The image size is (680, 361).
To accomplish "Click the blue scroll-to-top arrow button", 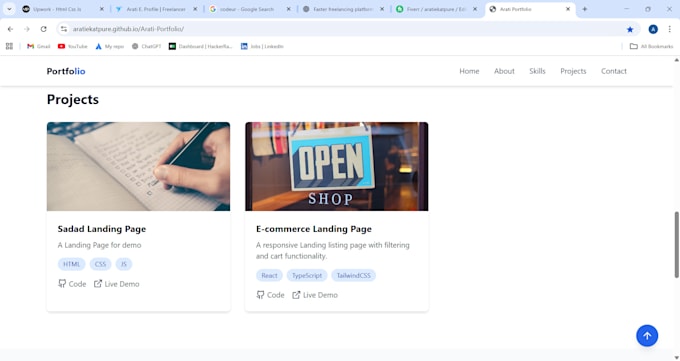I will 647,336.
